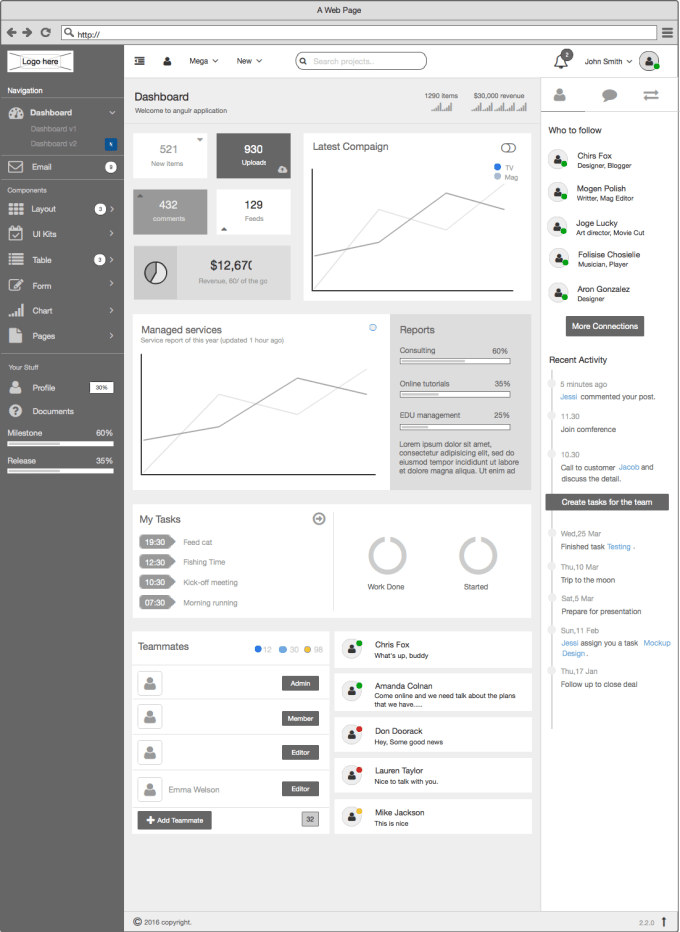The width and height of the screenshot is (680, 932).
Task: Click Joge Lucky avatar icon
Action: (558, 226)
